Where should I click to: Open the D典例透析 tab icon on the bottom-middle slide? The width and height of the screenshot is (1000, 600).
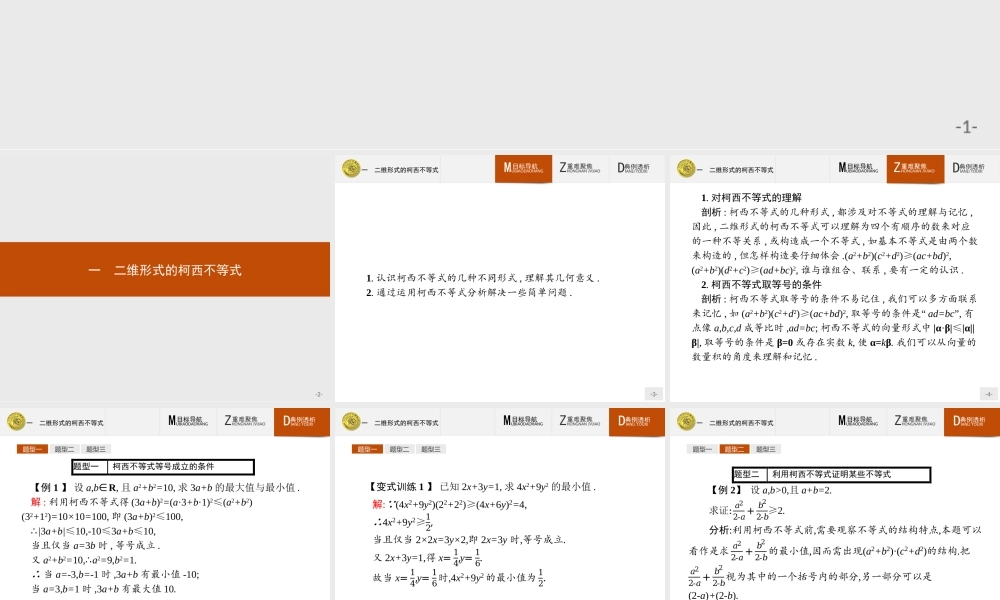pyautogui.click(x=637, y=421)
